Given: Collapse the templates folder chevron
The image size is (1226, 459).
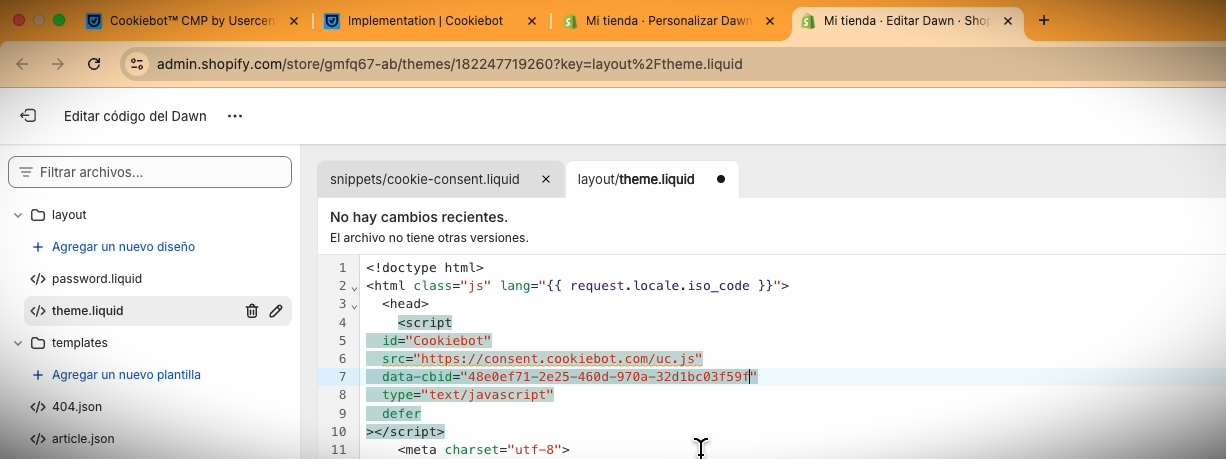Looking at the screenshot, I should (18, 343).
